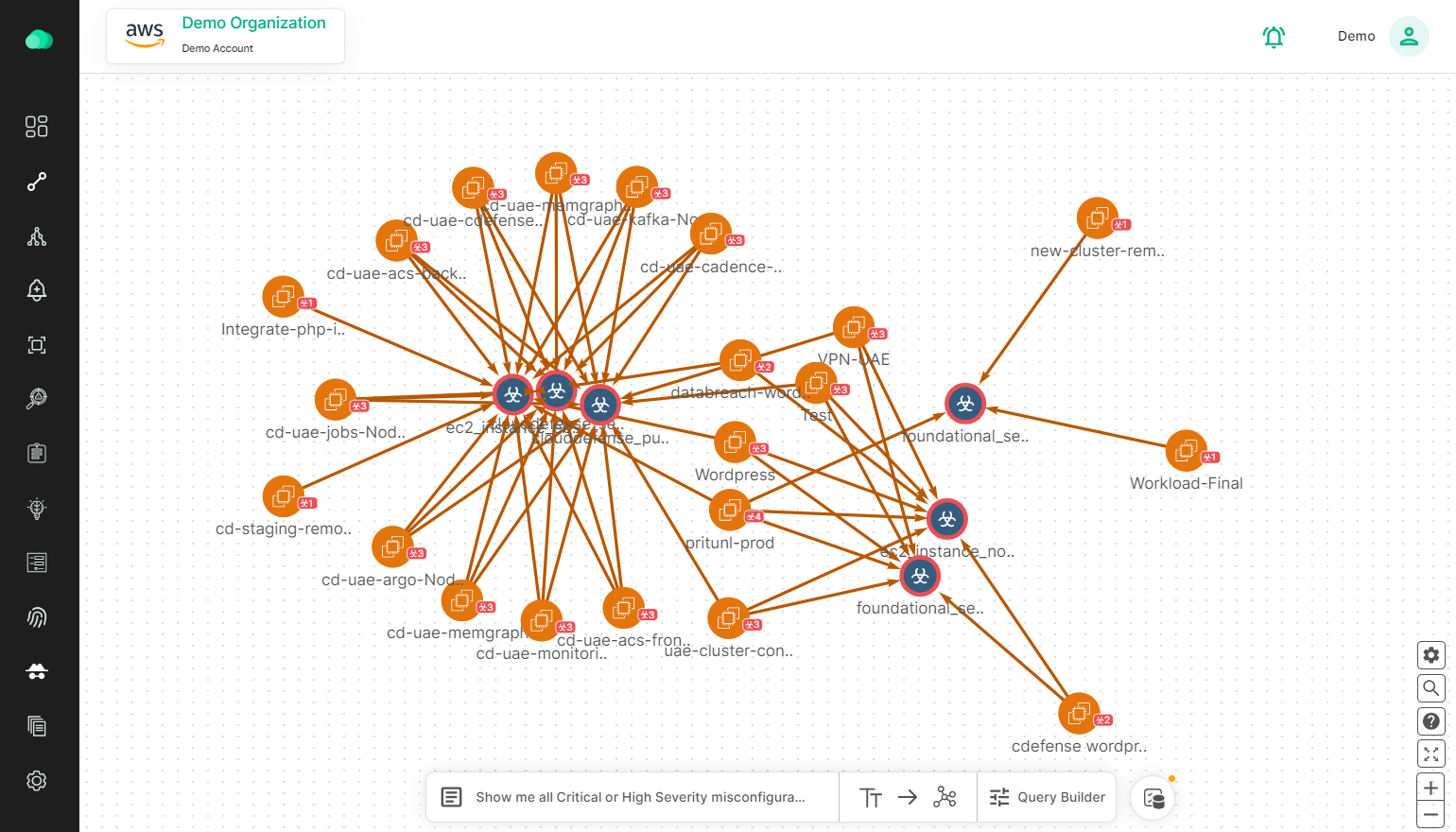The height and width of the screenshot is (832, 1456).
Task: Click the query text field showing Critical misconfigurations
Action: pos(640,798)
